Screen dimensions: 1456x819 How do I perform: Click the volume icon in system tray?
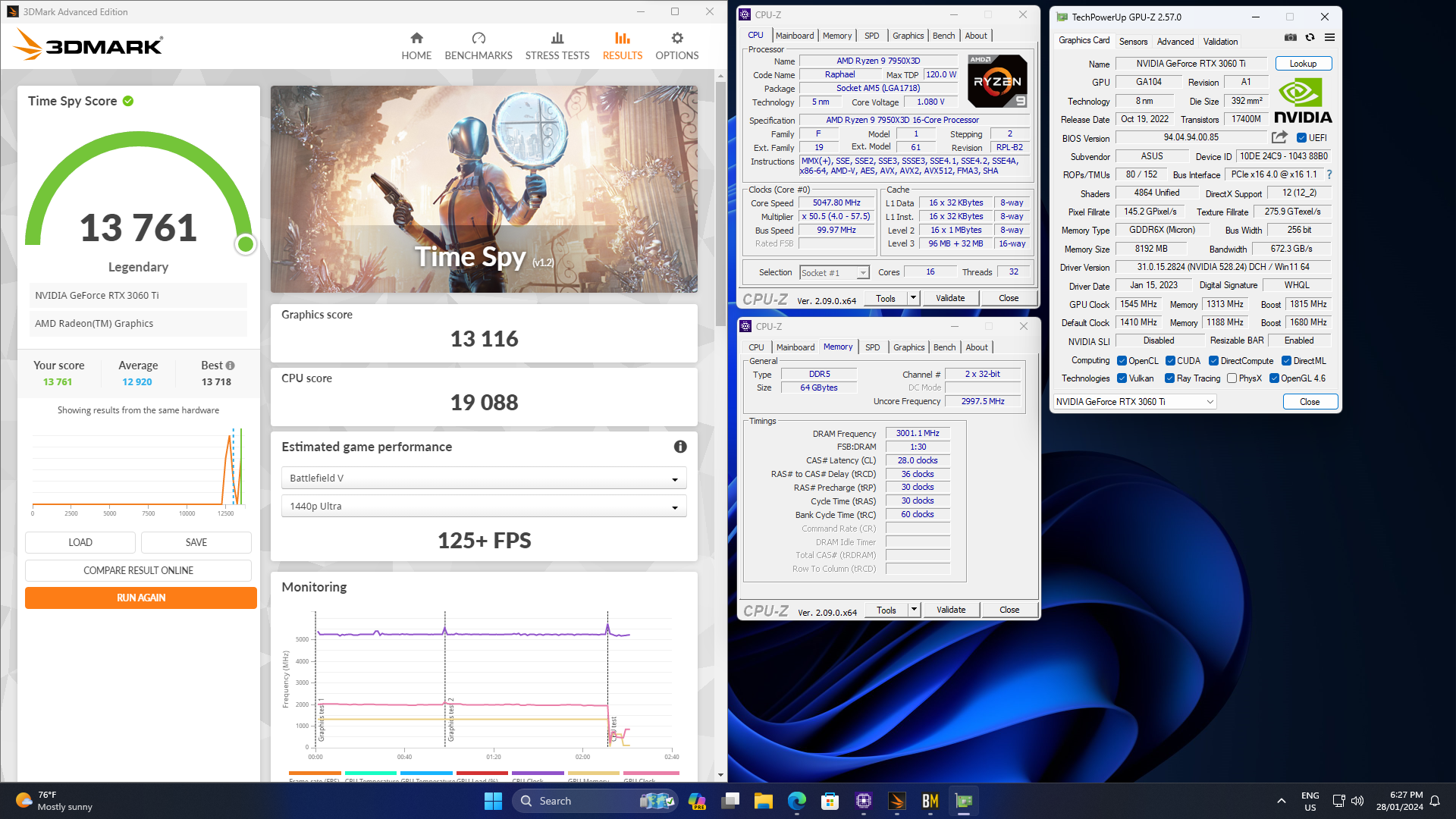[1357, 801]
